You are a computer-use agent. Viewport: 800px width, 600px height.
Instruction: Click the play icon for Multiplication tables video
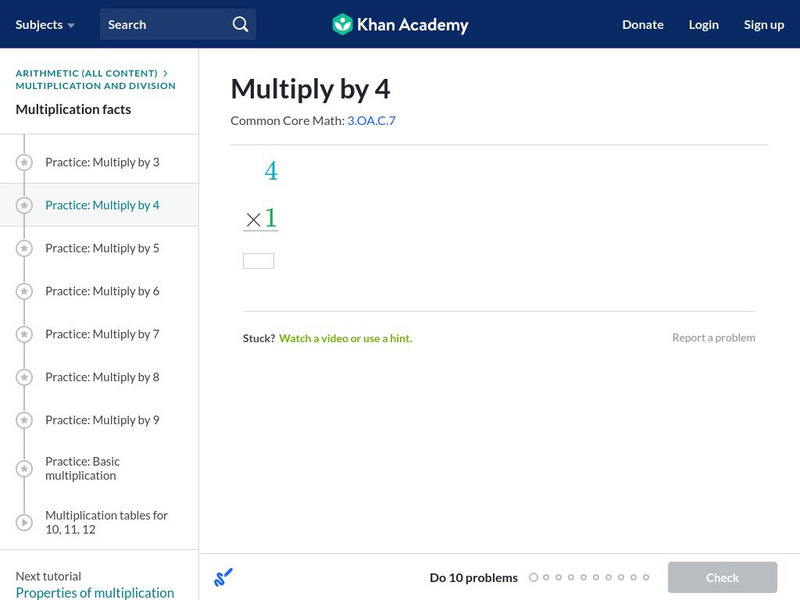22,522
